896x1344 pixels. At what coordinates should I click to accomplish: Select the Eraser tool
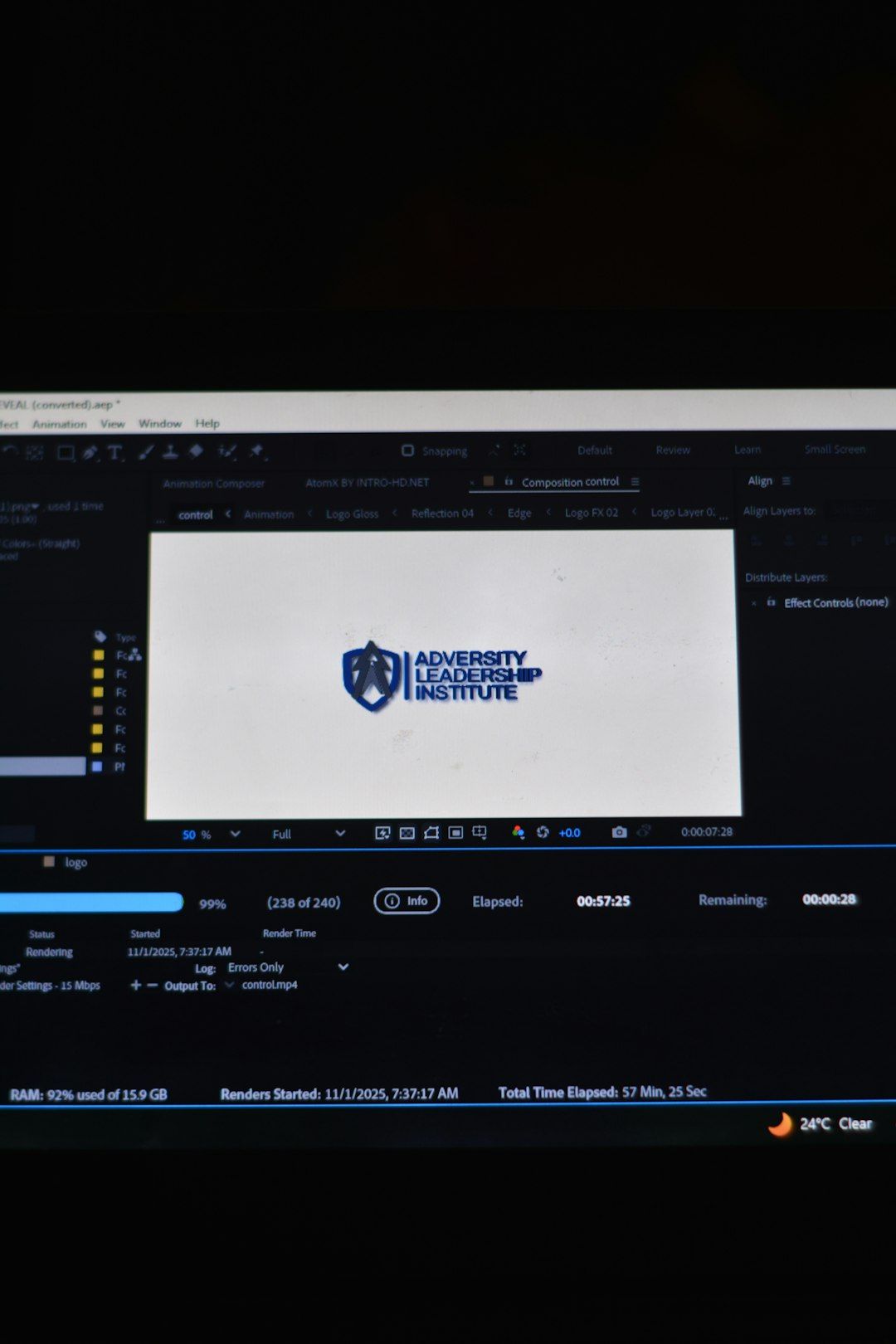197,451
